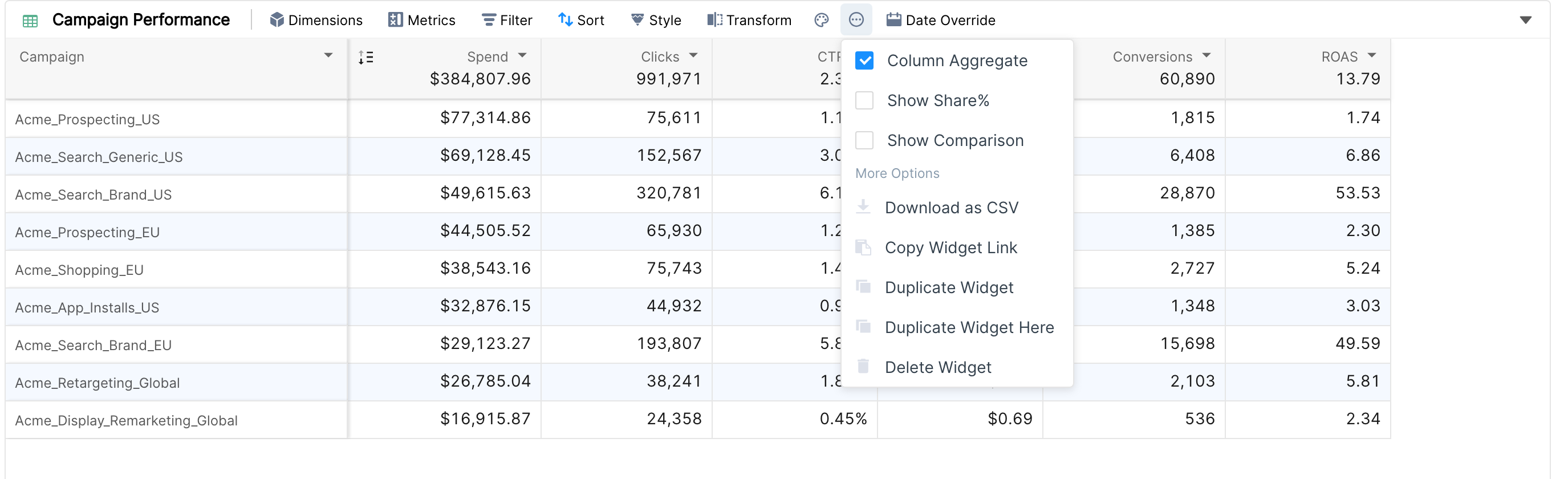Click the color palette icon
This screenshot has height=479, width=1568.
[821, 20]
